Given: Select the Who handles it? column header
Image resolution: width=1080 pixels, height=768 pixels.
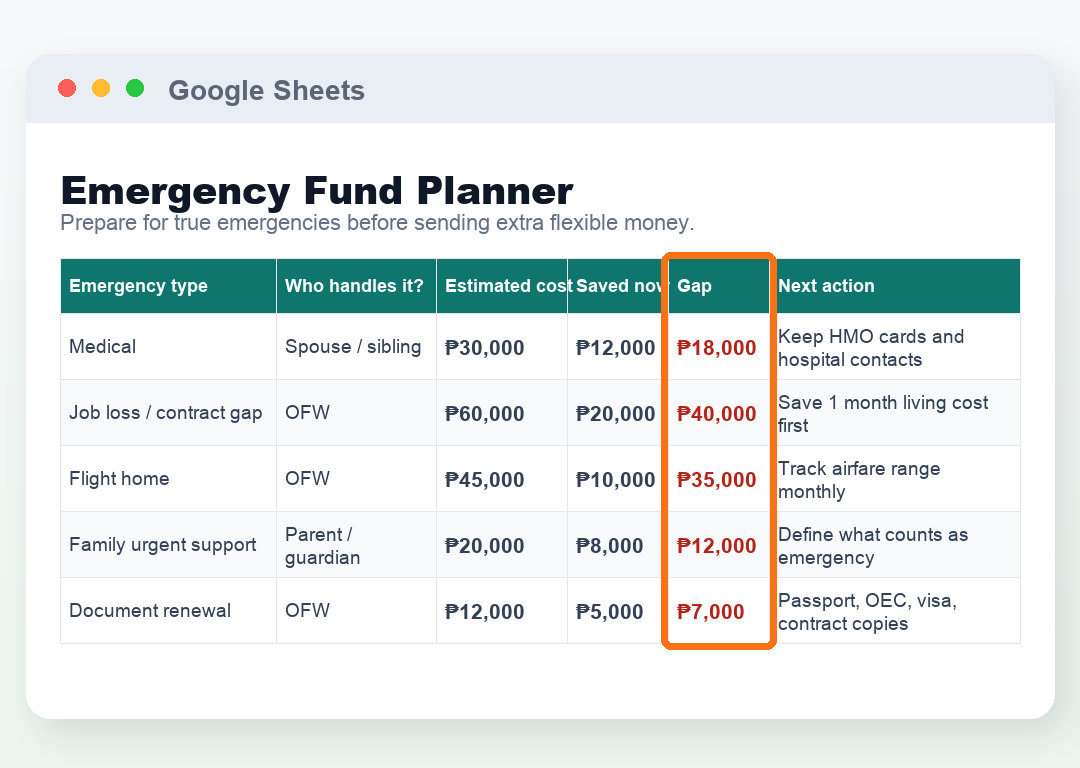Looking at the screenshot, I should (356, 286).
